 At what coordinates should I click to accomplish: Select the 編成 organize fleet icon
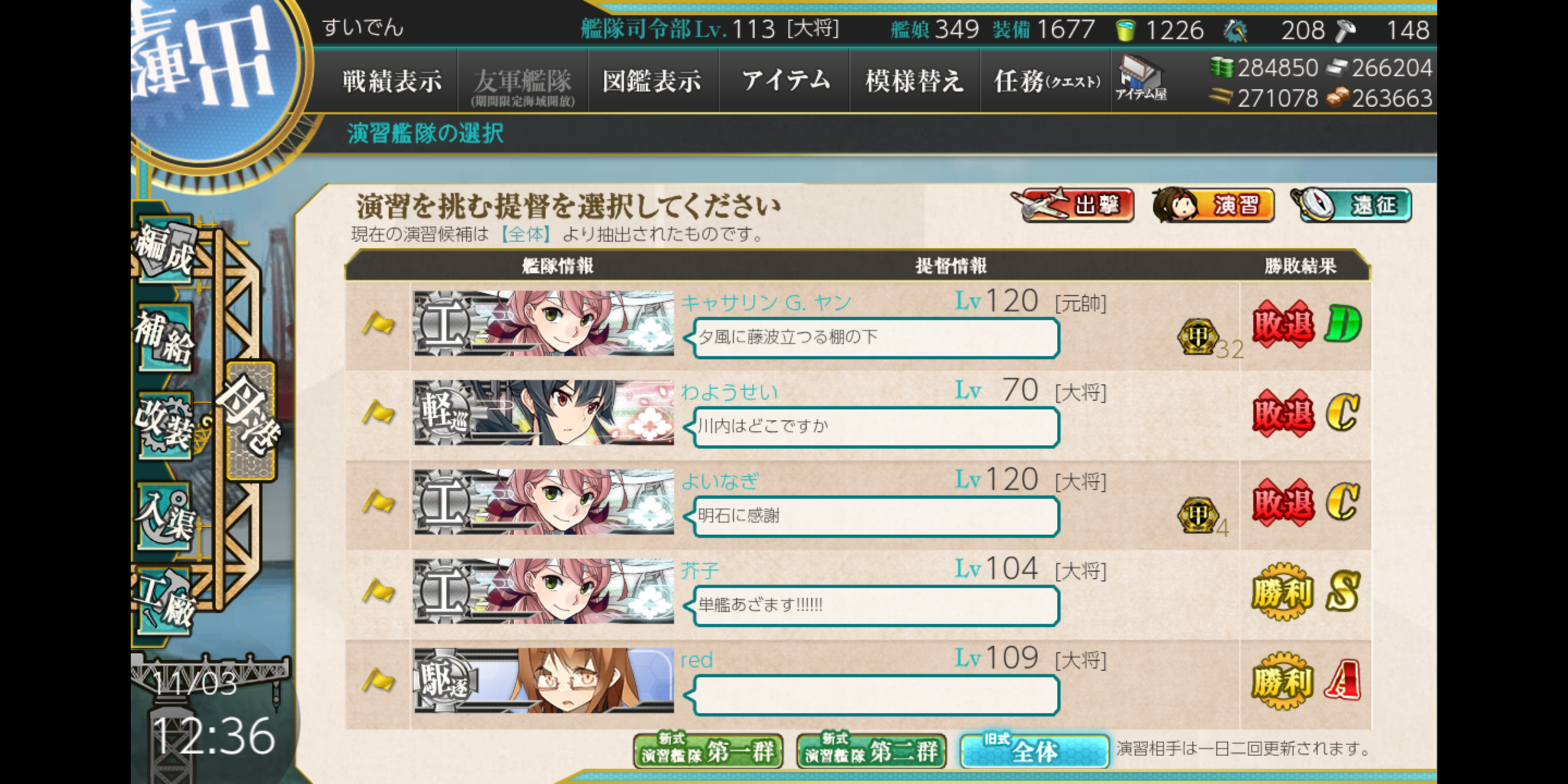[164, 248]
